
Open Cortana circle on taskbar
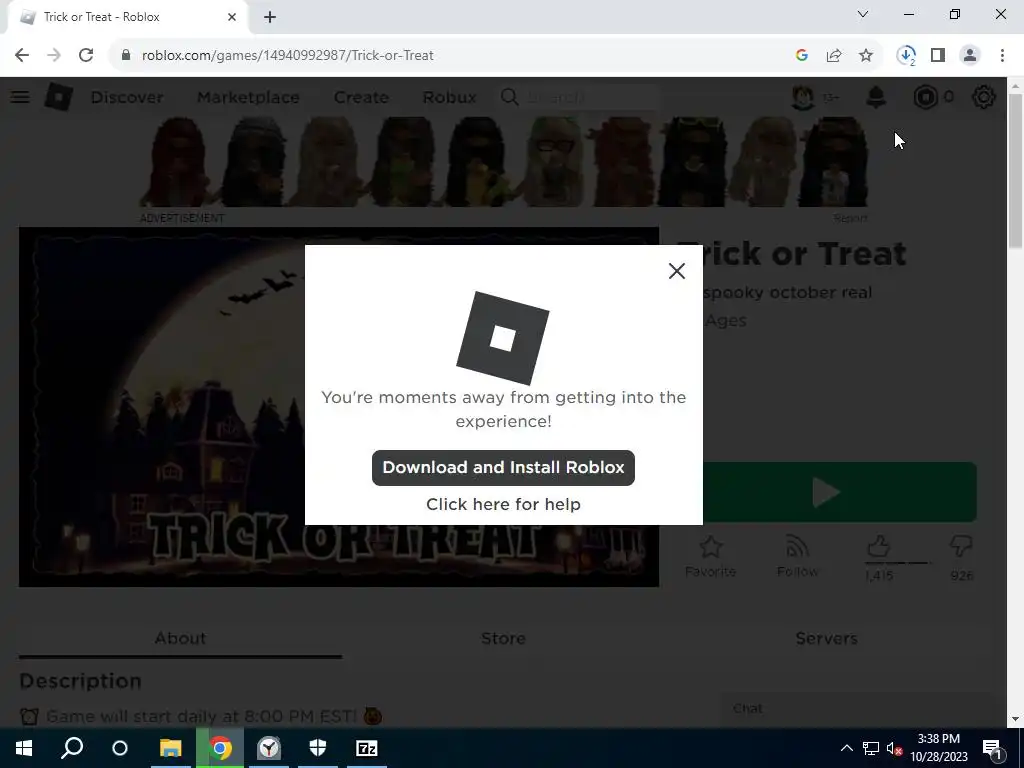click(120, 748)
